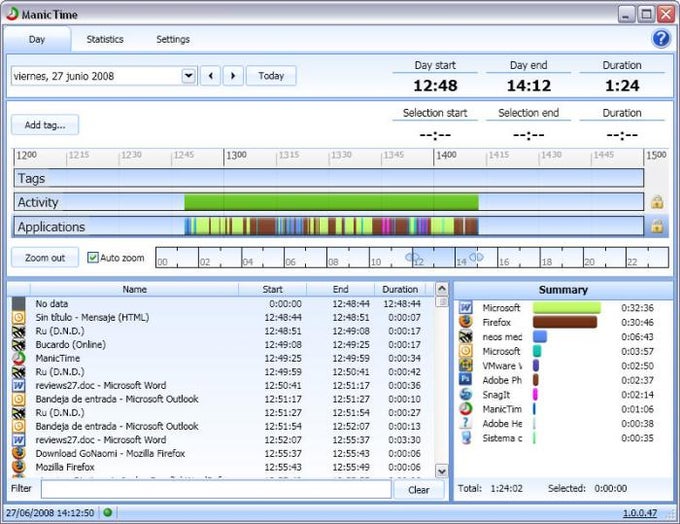
Task: Sort list by Name column header
Action: [x=134, y=289]
